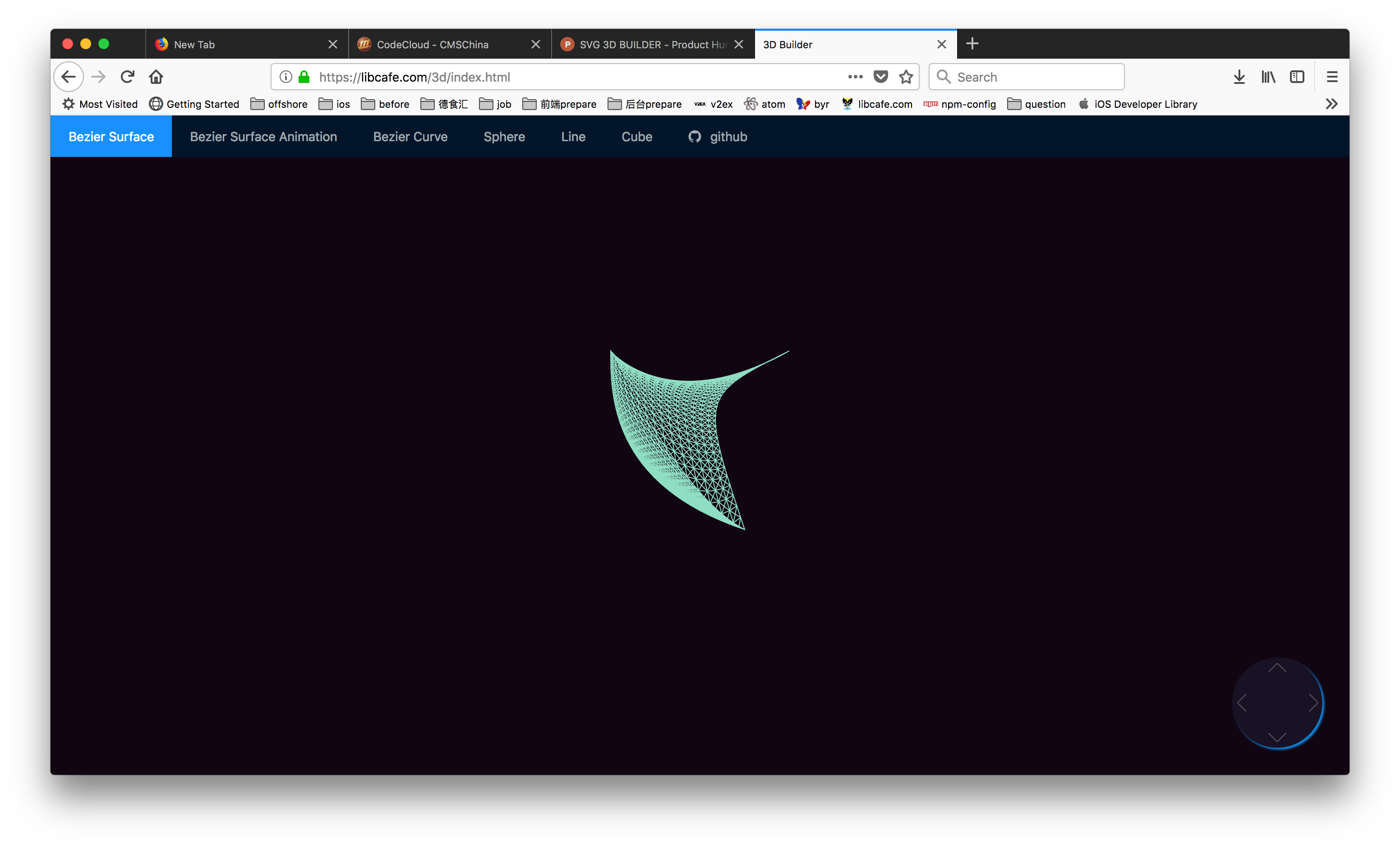This screenshot has height=847, width=1400.
Task: Open the Downloads panel
Action: 1239,77
